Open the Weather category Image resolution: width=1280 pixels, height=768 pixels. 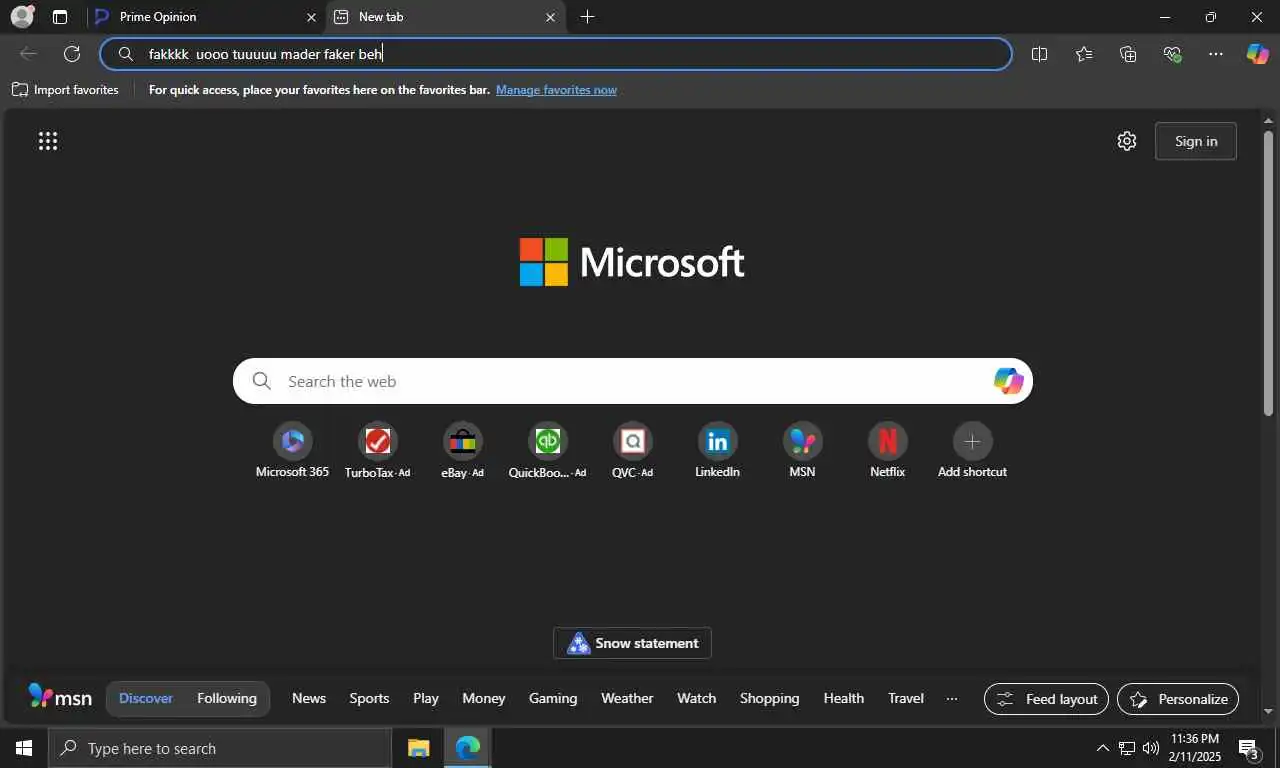point(627,698)
